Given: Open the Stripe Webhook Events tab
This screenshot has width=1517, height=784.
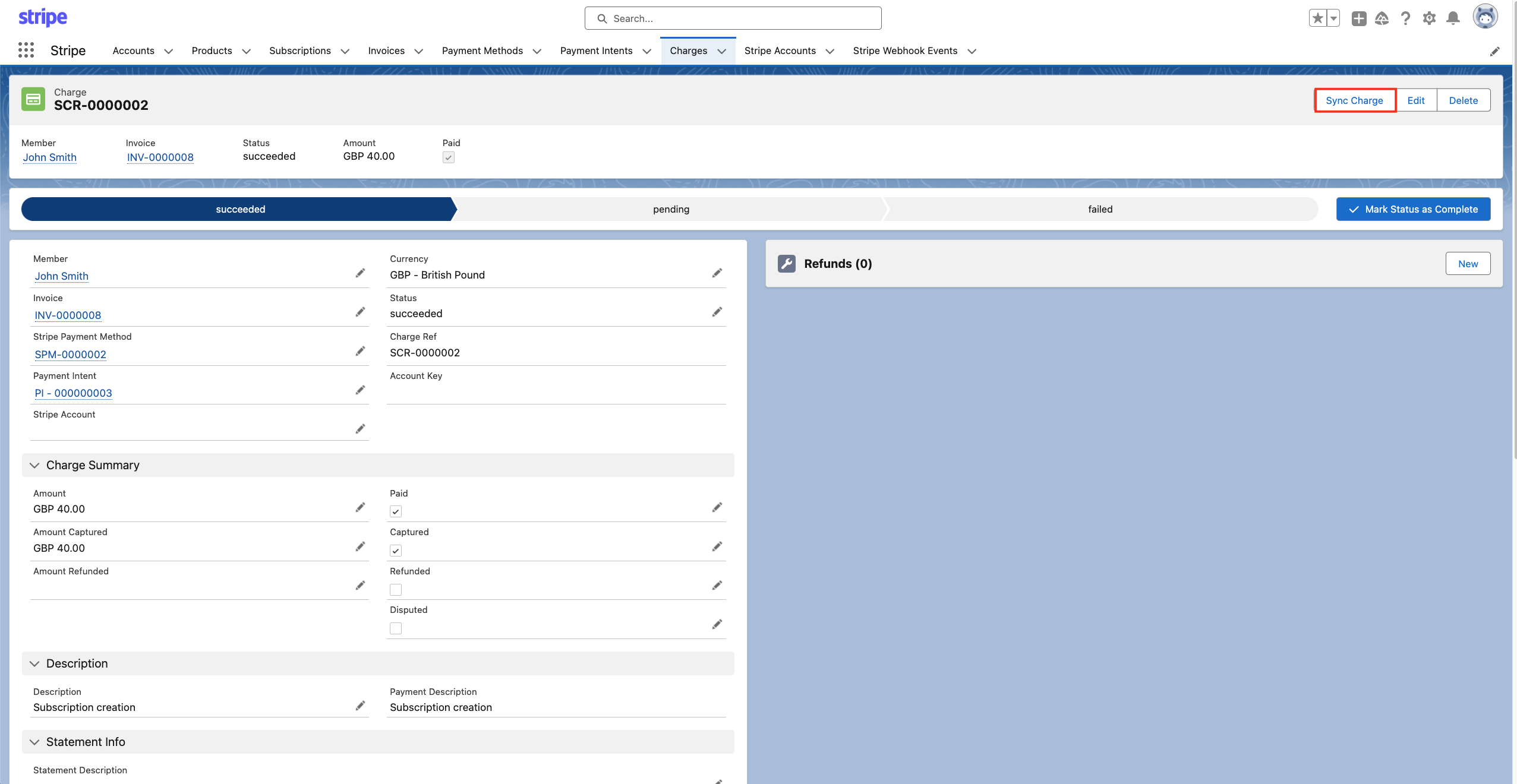Looking at the screenshot, I should (x=904, y=51).
